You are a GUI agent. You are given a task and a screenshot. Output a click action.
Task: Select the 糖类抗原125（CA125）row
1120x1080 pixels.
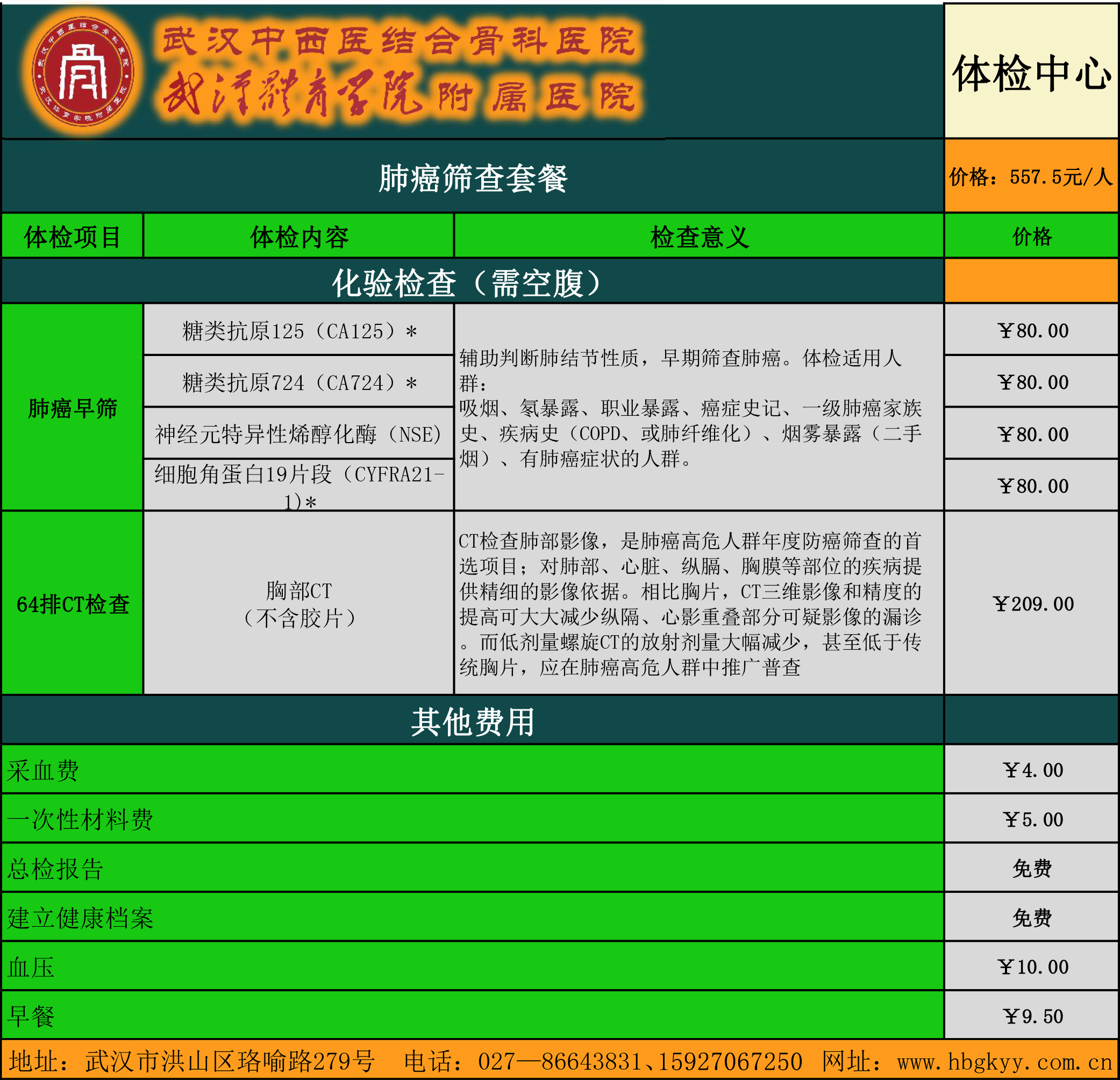[x=299, y=330]
